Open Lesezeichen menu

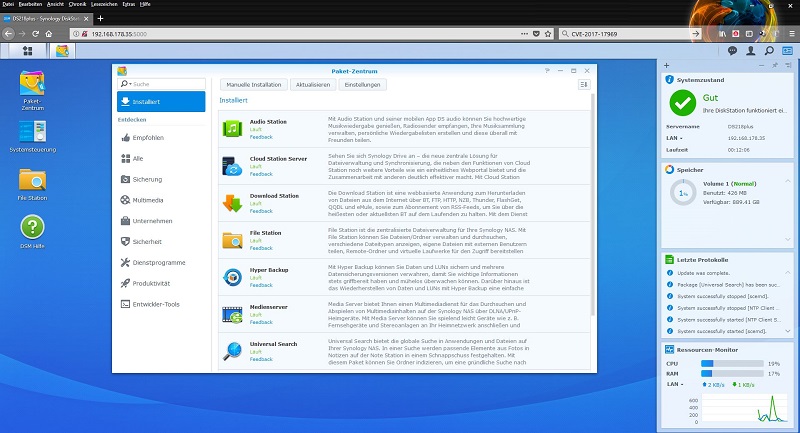coord(104,4)
